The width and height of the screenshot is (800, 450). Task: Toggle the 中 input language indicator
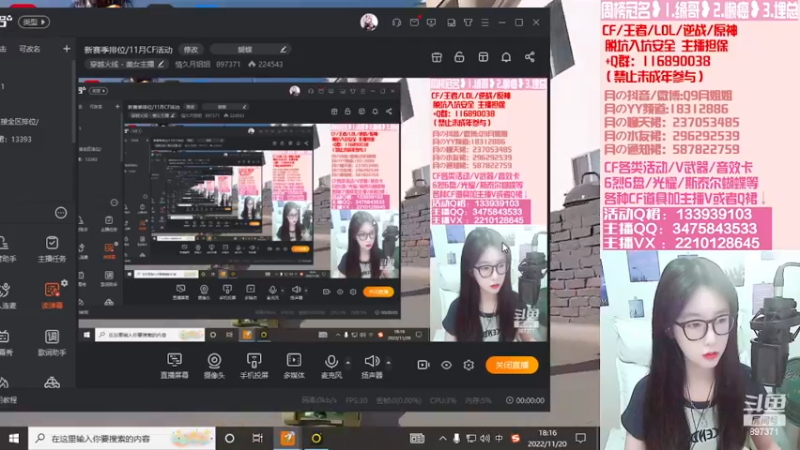pos(499,438)
